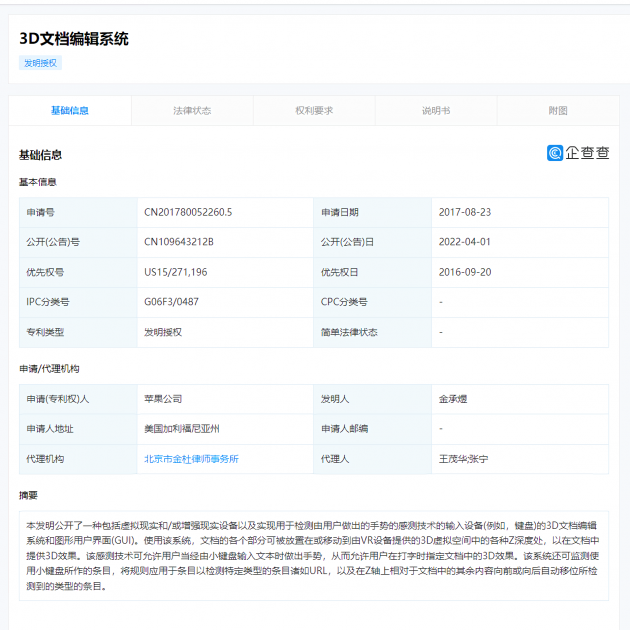This screenshot has width=630, height=630.
Task: Click the 发明人 label cell
Action: tap(372, 399)
